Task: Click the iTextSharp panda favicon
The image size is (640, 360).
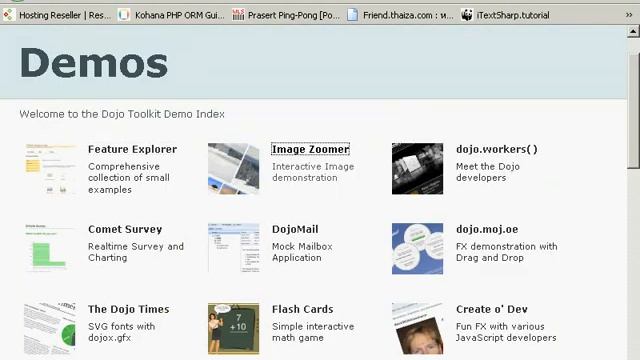Action: pyautogui.click(x=467, y=16)
